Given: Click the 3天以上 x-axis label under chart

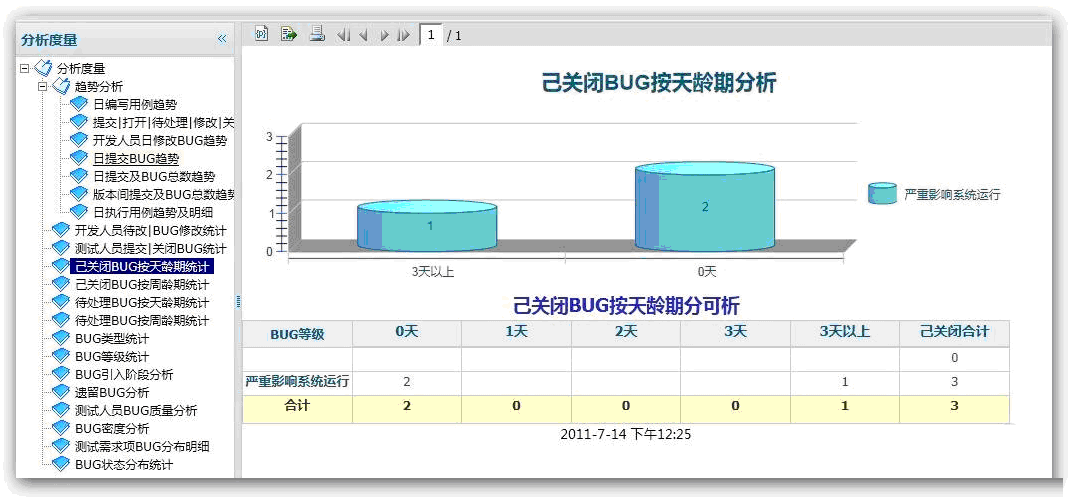Looking at the screenshot, I should [x=433, y=272].
